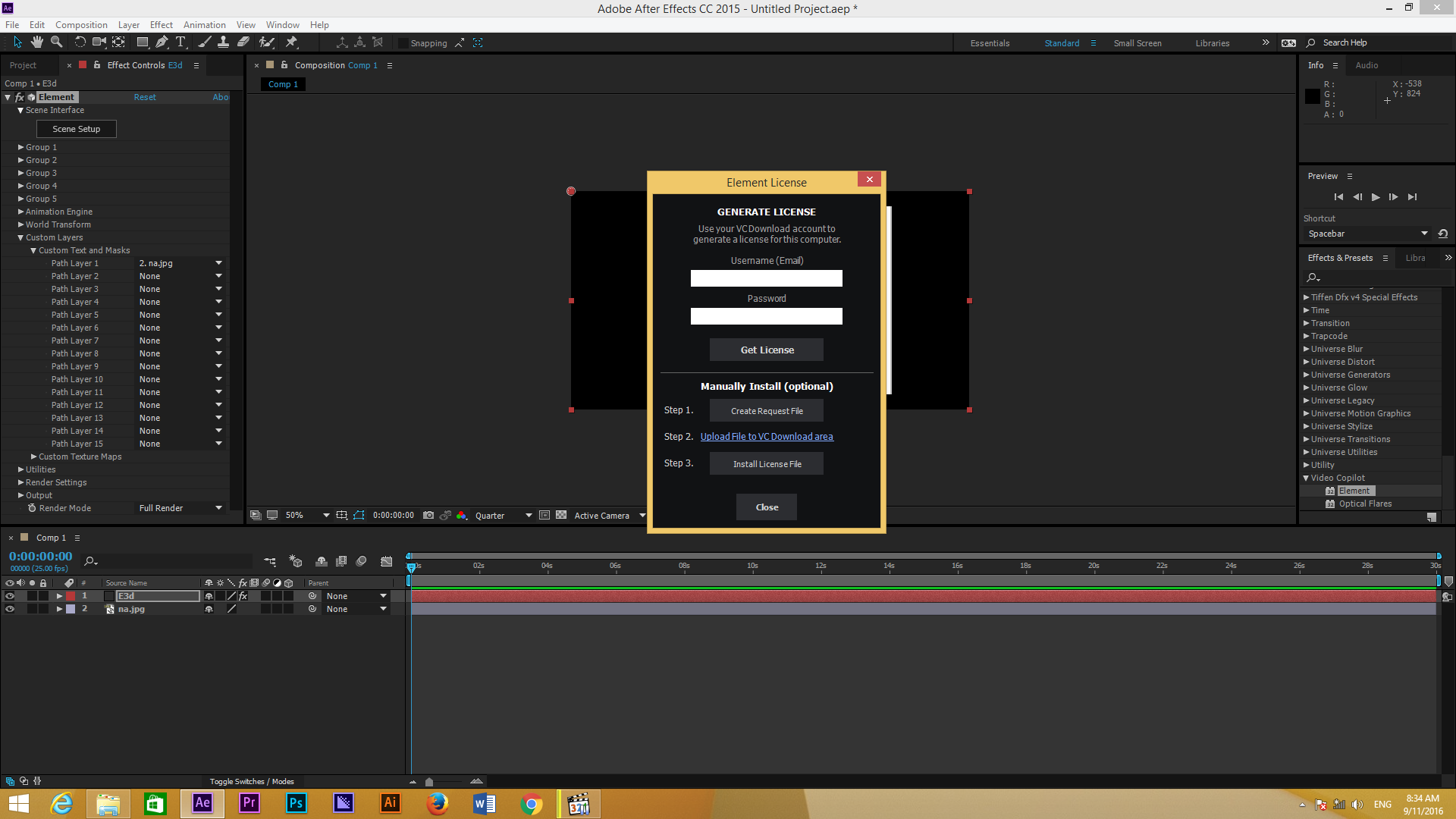Toggle mask and shape path visibility icon
Screen dimensions: 1456x819
[x=359, y=516]
